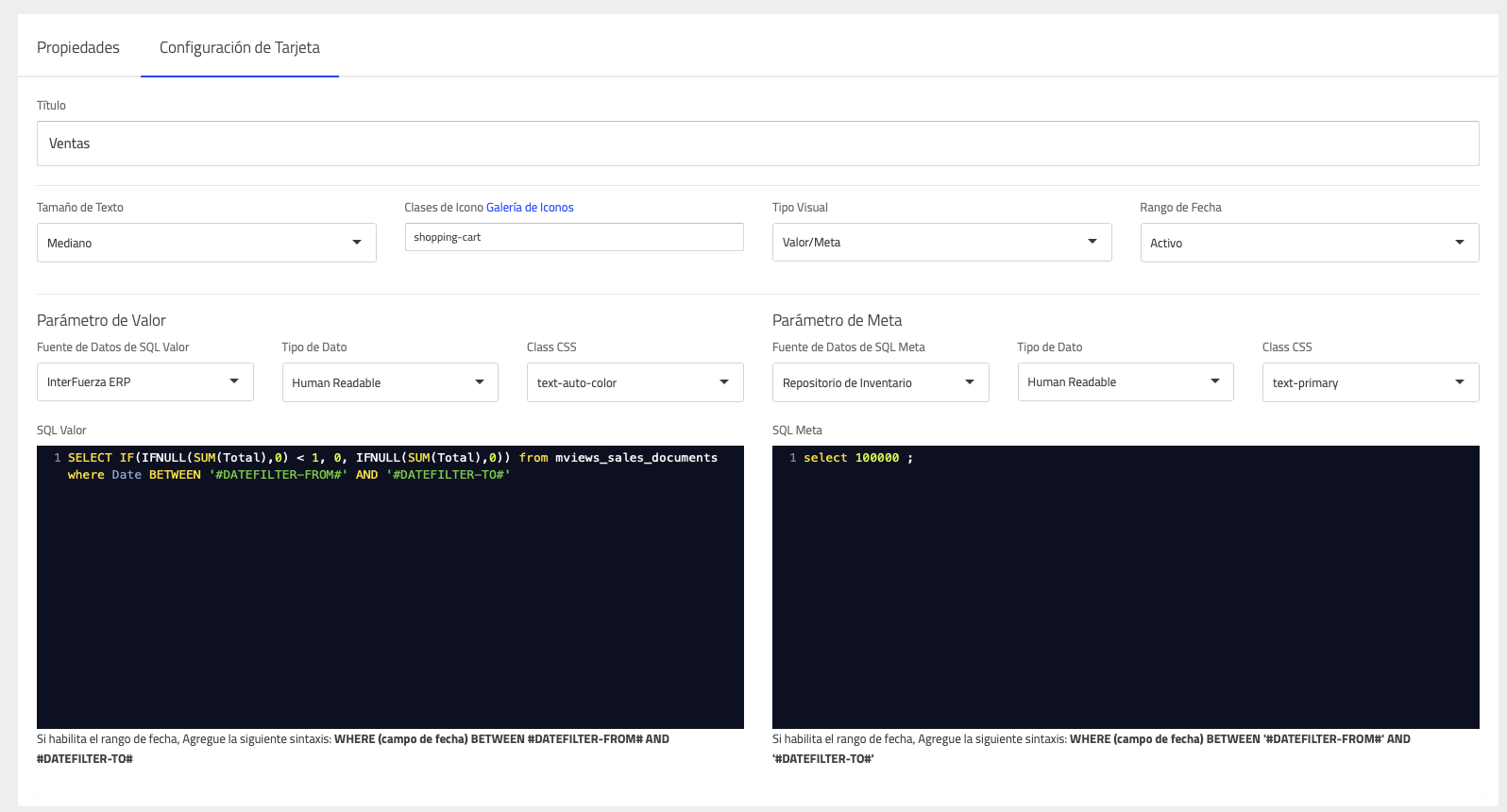Open the text-primary Class CSS dropdown

(1370, 382)
